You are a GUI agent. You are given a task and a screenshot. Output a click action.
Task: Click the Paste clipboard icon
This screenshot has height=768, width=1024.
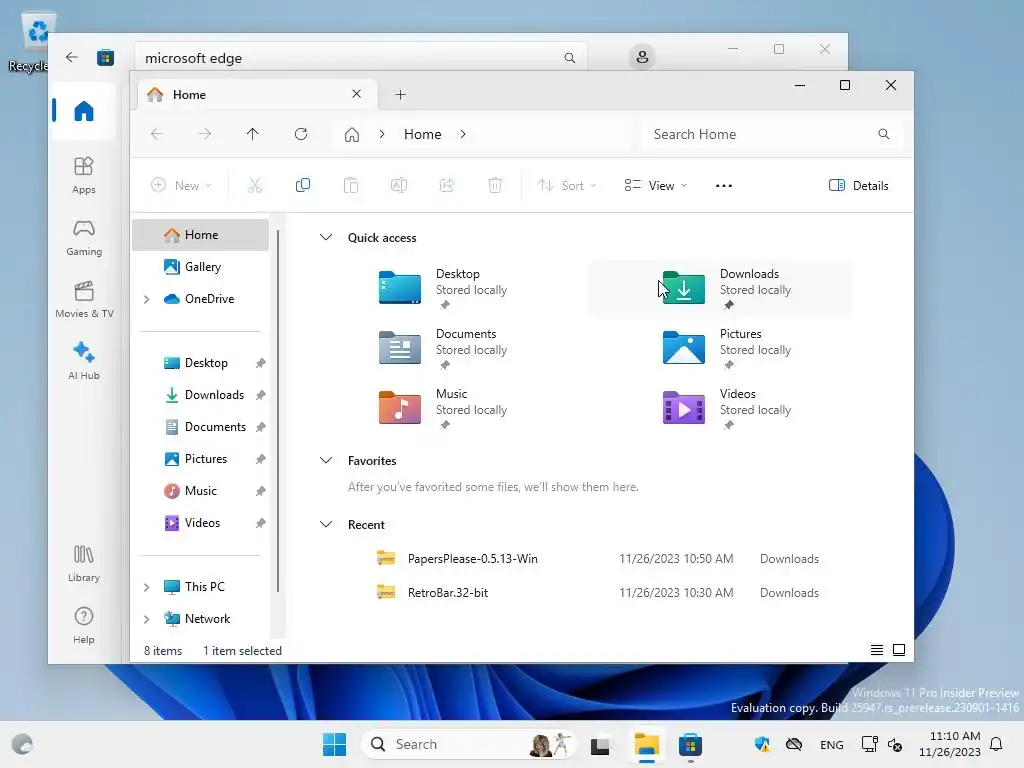(x=351, y=185)
